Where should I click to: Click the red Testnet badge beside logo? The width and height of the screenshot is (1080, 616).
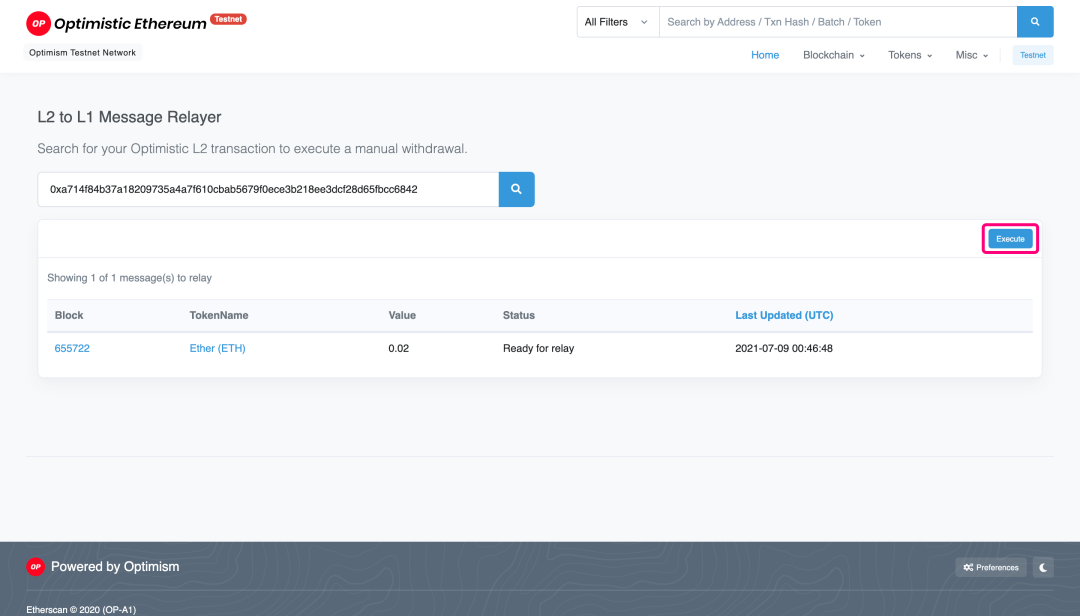(228, 19)
